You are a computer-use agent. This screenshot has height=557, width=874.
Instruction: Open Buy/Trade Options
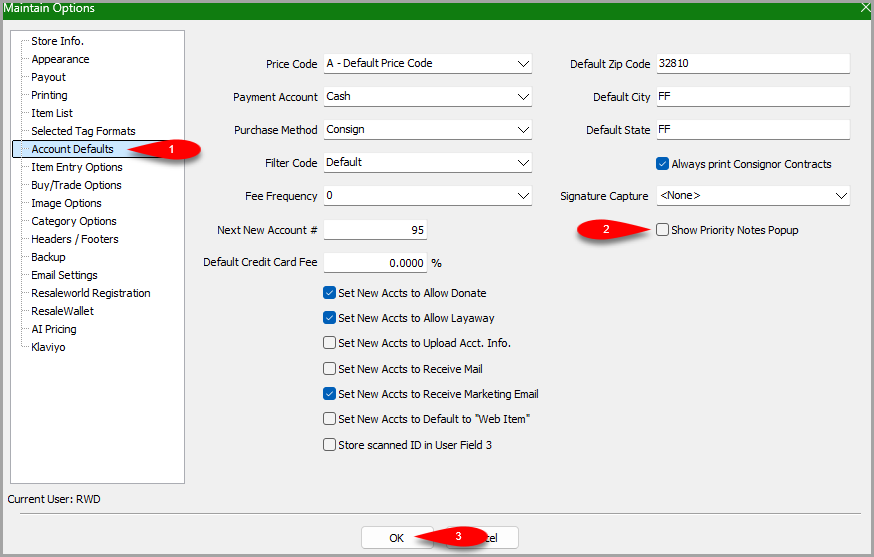(x=76, y=185)
